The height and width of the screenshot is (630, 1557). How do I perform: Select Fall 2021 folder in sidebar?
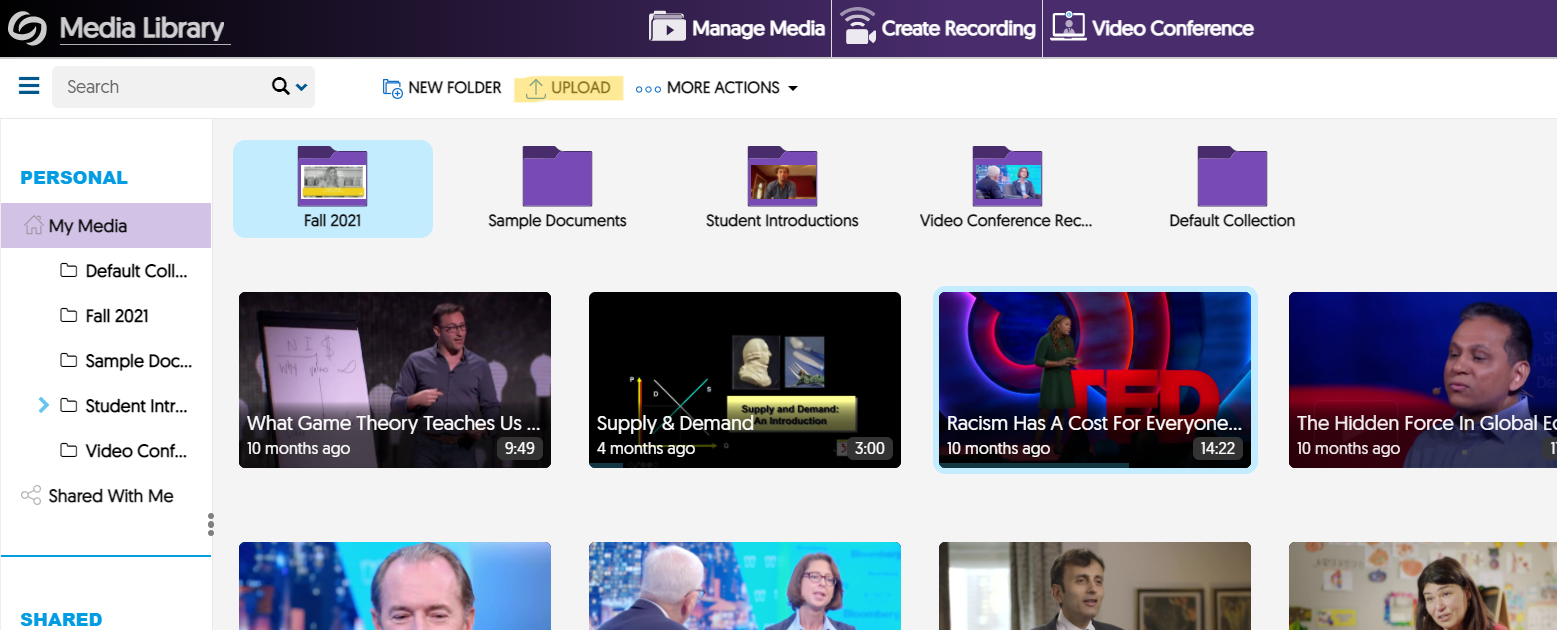pos(106,316)
